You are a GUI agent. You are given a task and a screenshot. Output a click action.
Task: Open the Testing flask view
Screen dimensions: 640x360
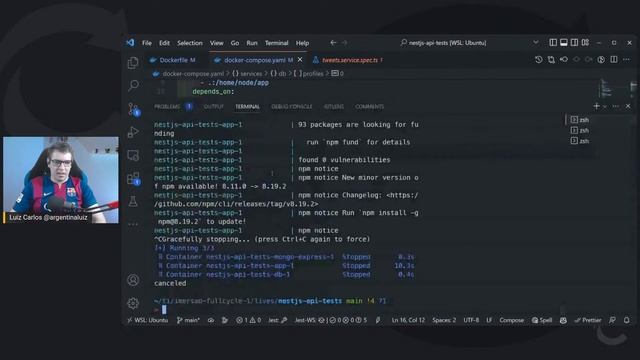133,201
